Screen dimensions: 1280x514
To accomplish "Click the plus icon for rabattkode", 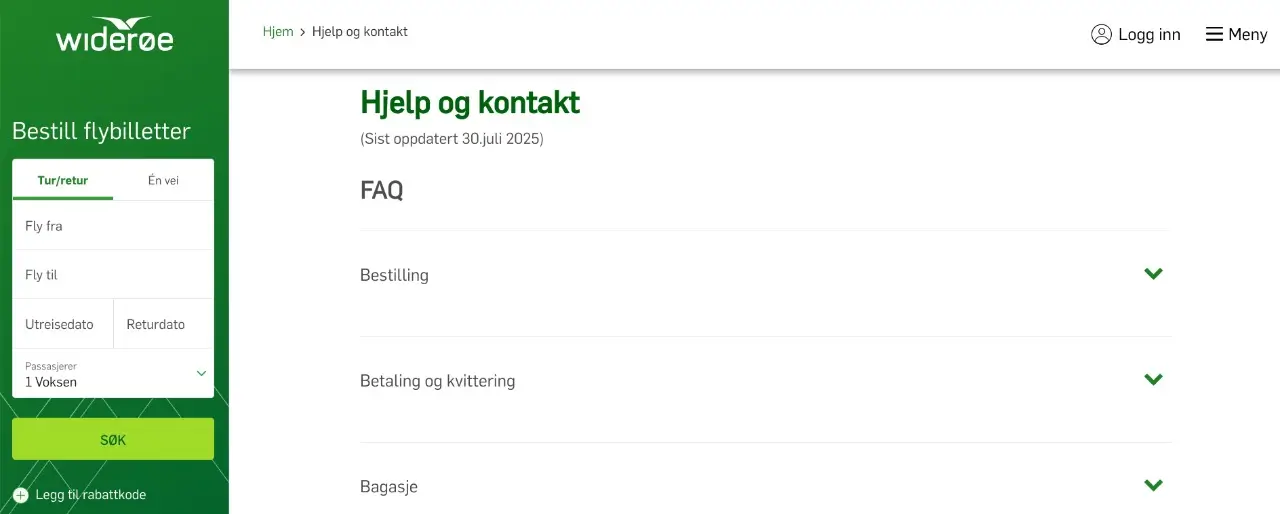I will point(21,495).
